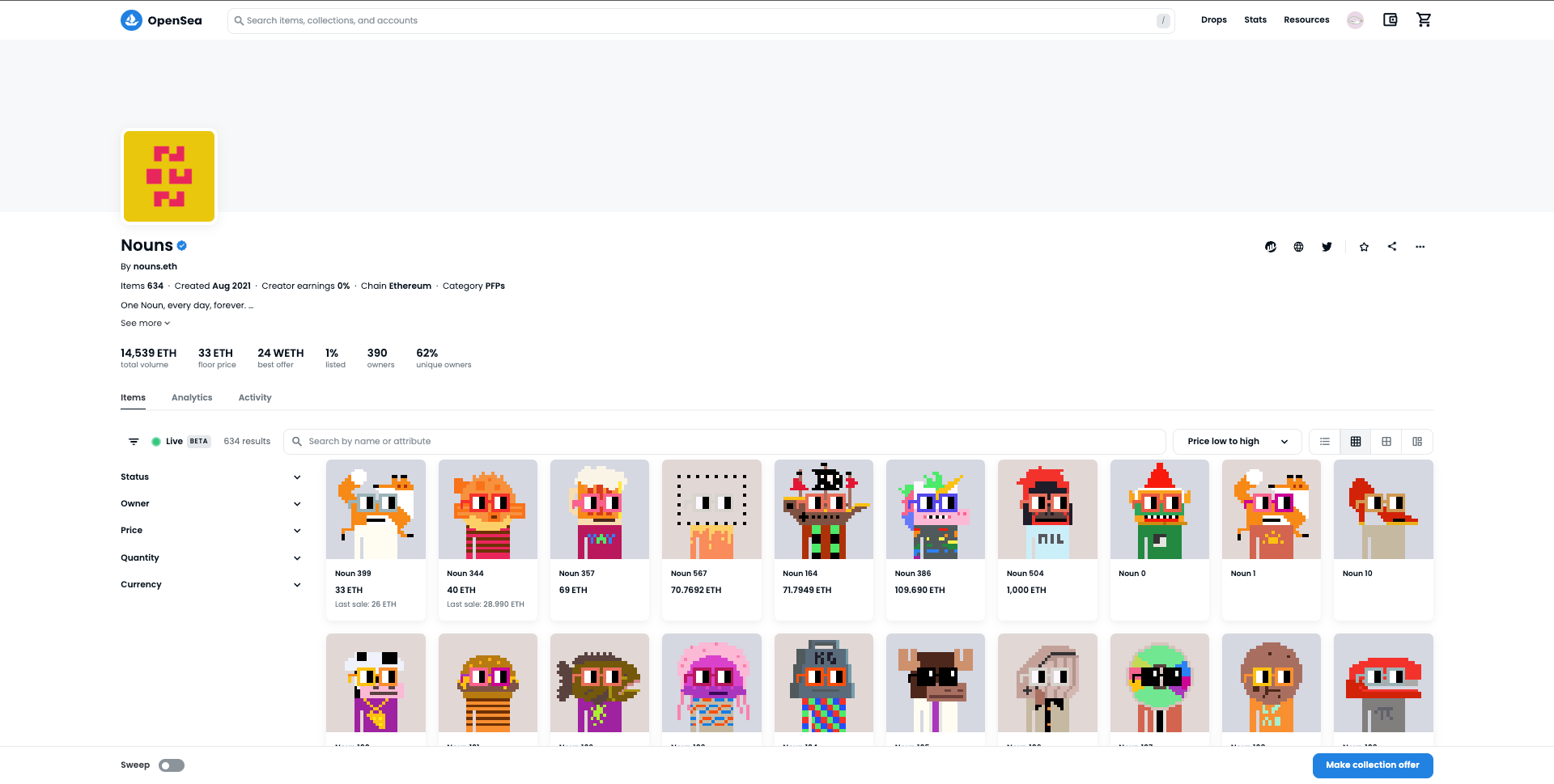The height and width of the screenshot is (784, 1554).
Task: Click the 634 results count
Action: click(x=247, y=442)
